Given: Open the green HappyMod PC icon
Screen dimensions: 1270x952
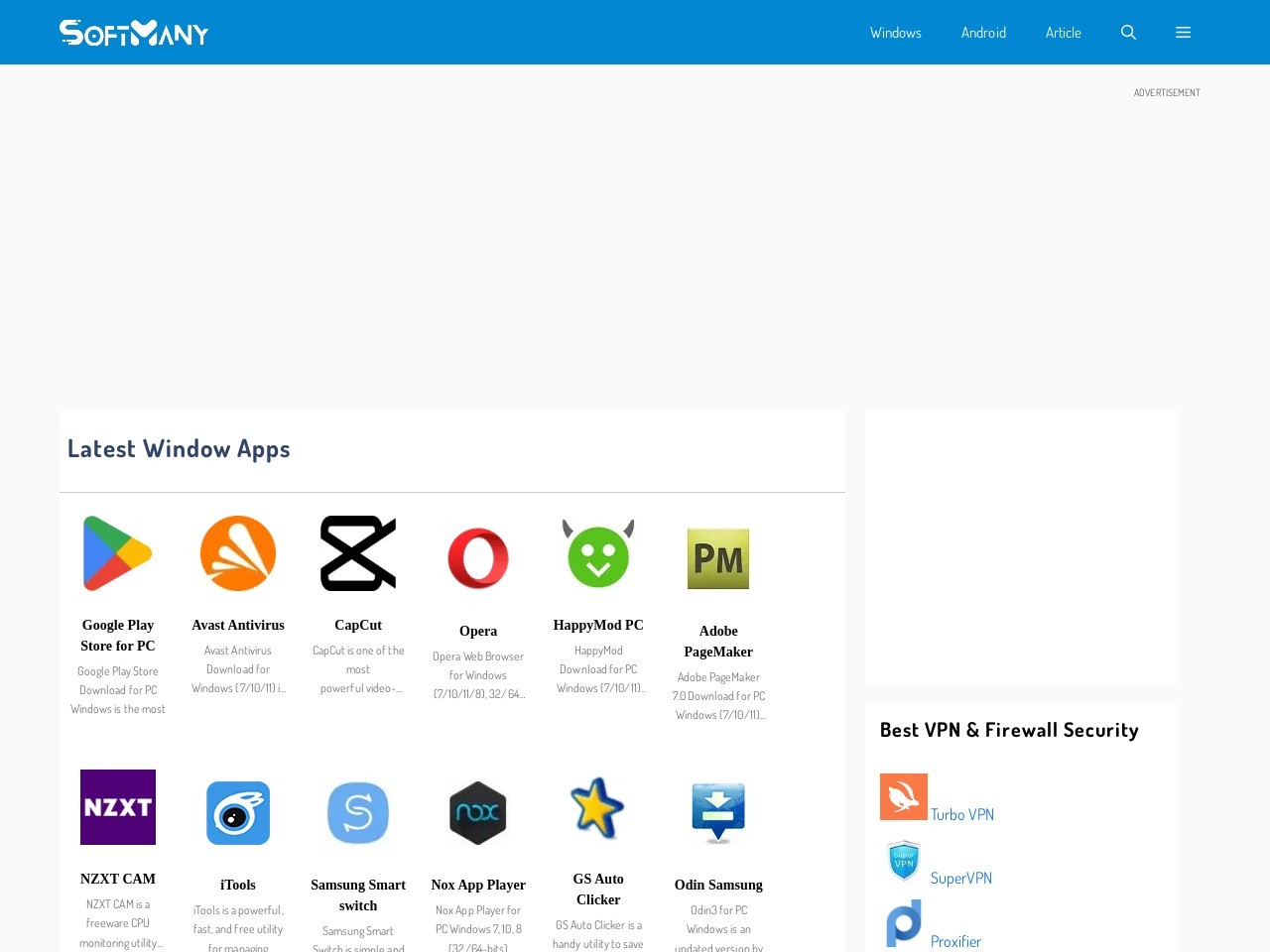Looking at the screenshot, I should click(x=598, y=553).
